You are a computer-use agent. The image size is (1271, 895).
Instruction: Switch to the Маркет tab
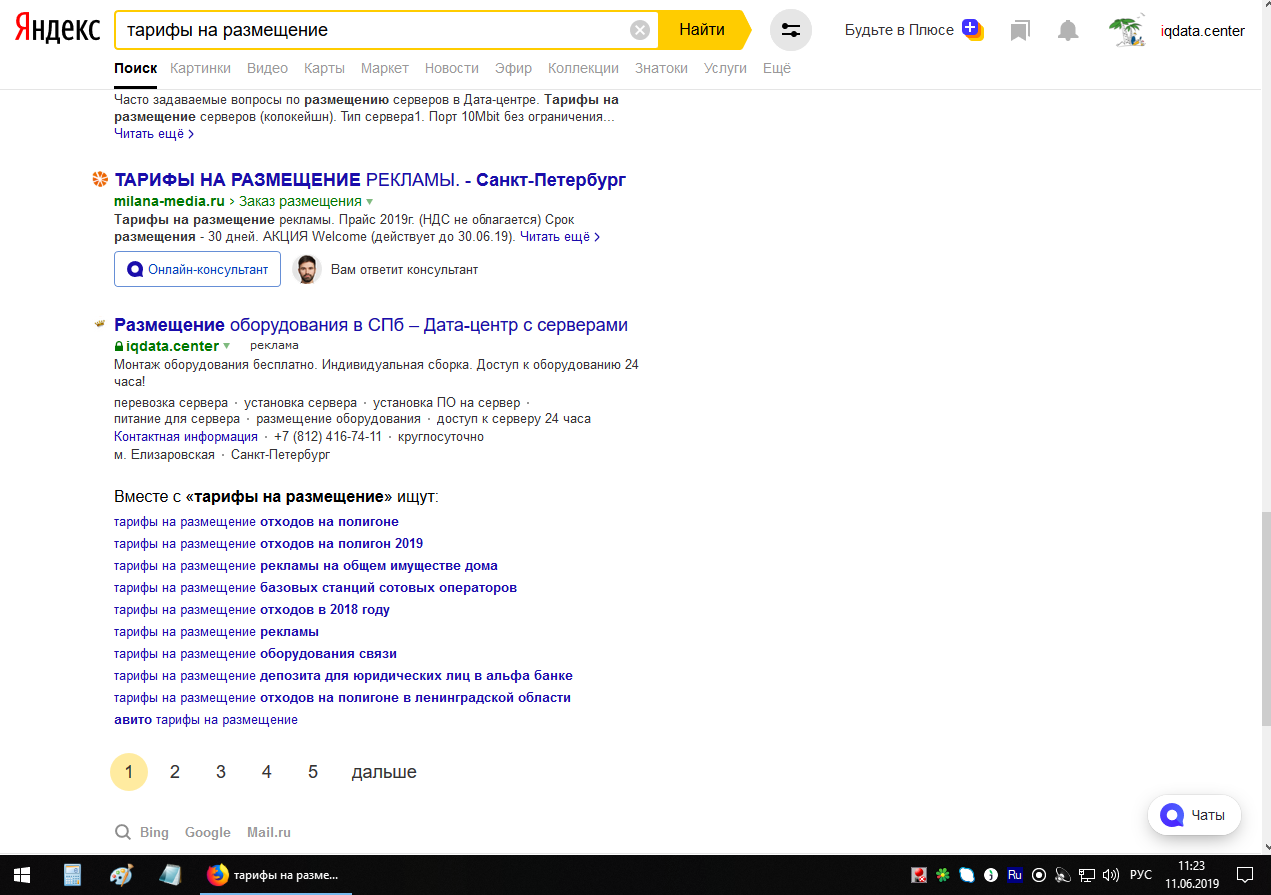coord(385,68)
